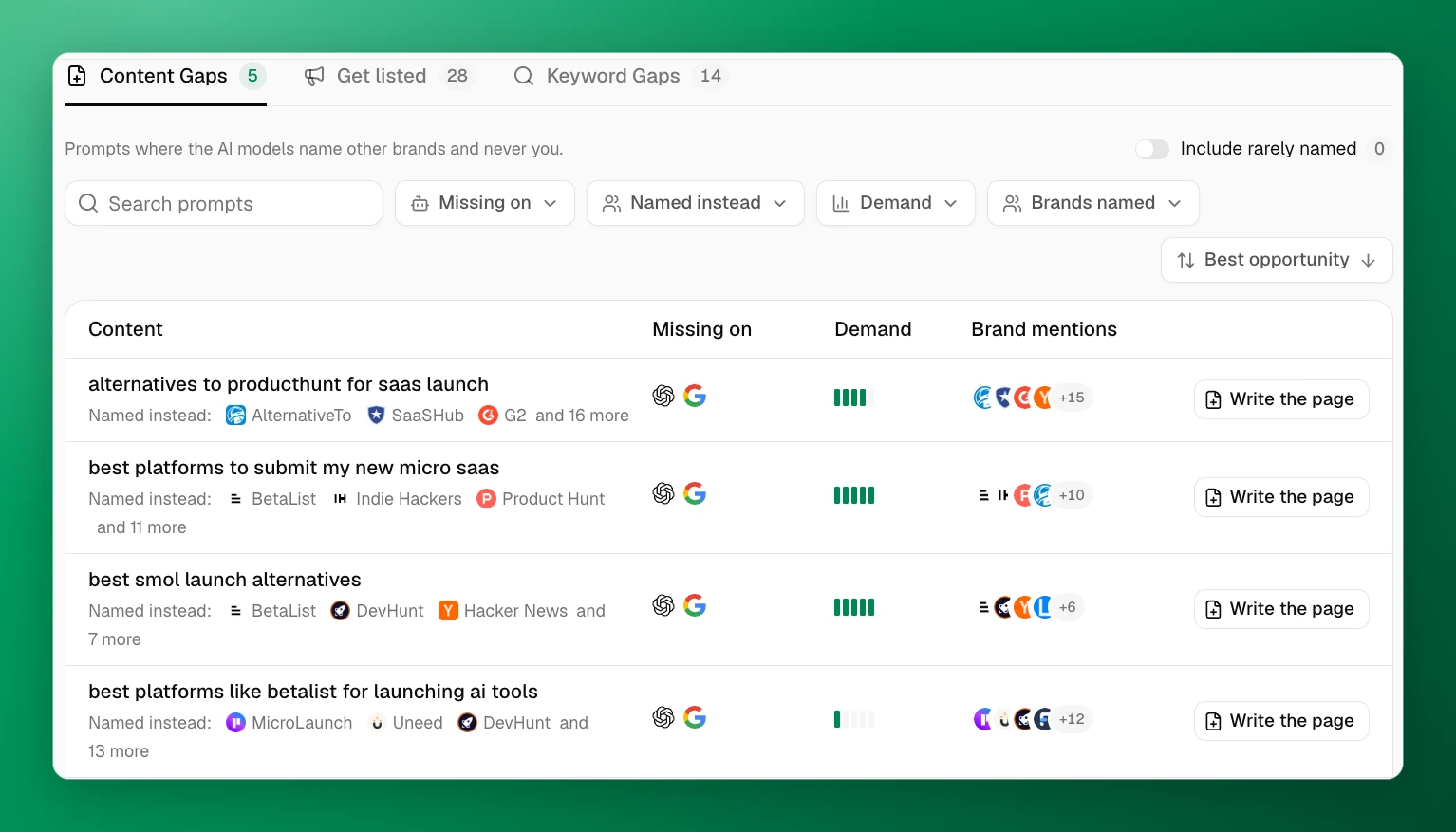
Task: Open "best smol launch alternatives" prompt
Action: click(225, 580)
